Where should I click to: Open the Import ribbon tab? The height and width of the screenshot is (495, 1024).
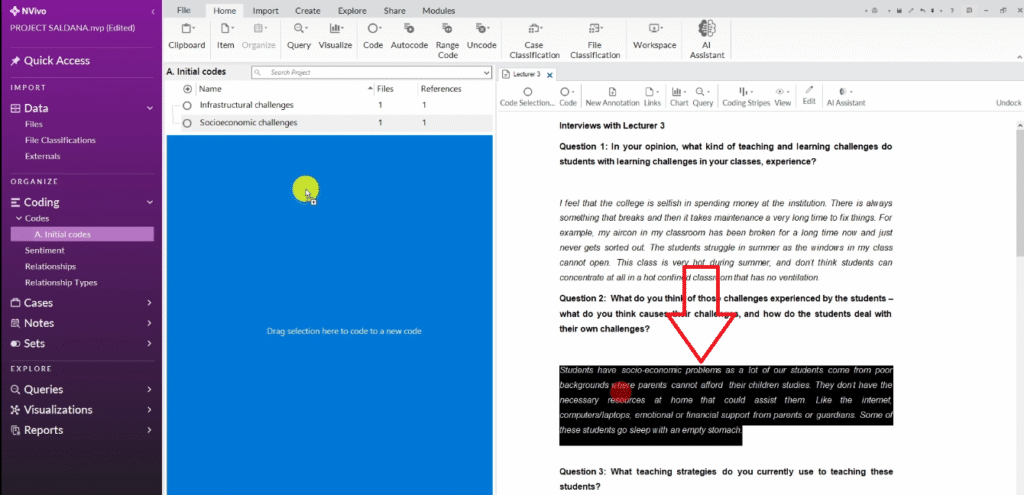[265, 10]
